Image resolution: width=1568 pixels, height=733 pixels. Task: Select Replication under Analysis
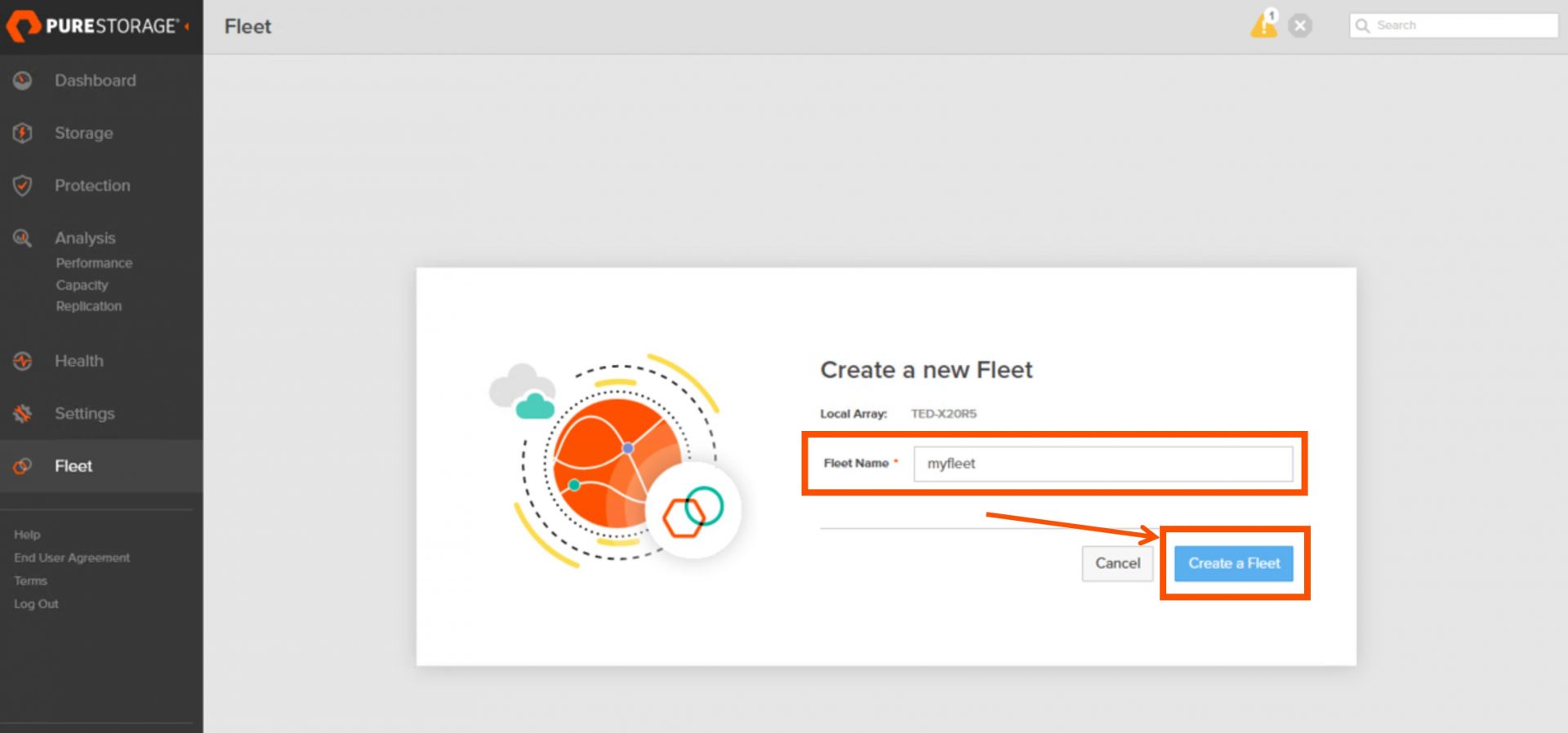click(88, 306)
